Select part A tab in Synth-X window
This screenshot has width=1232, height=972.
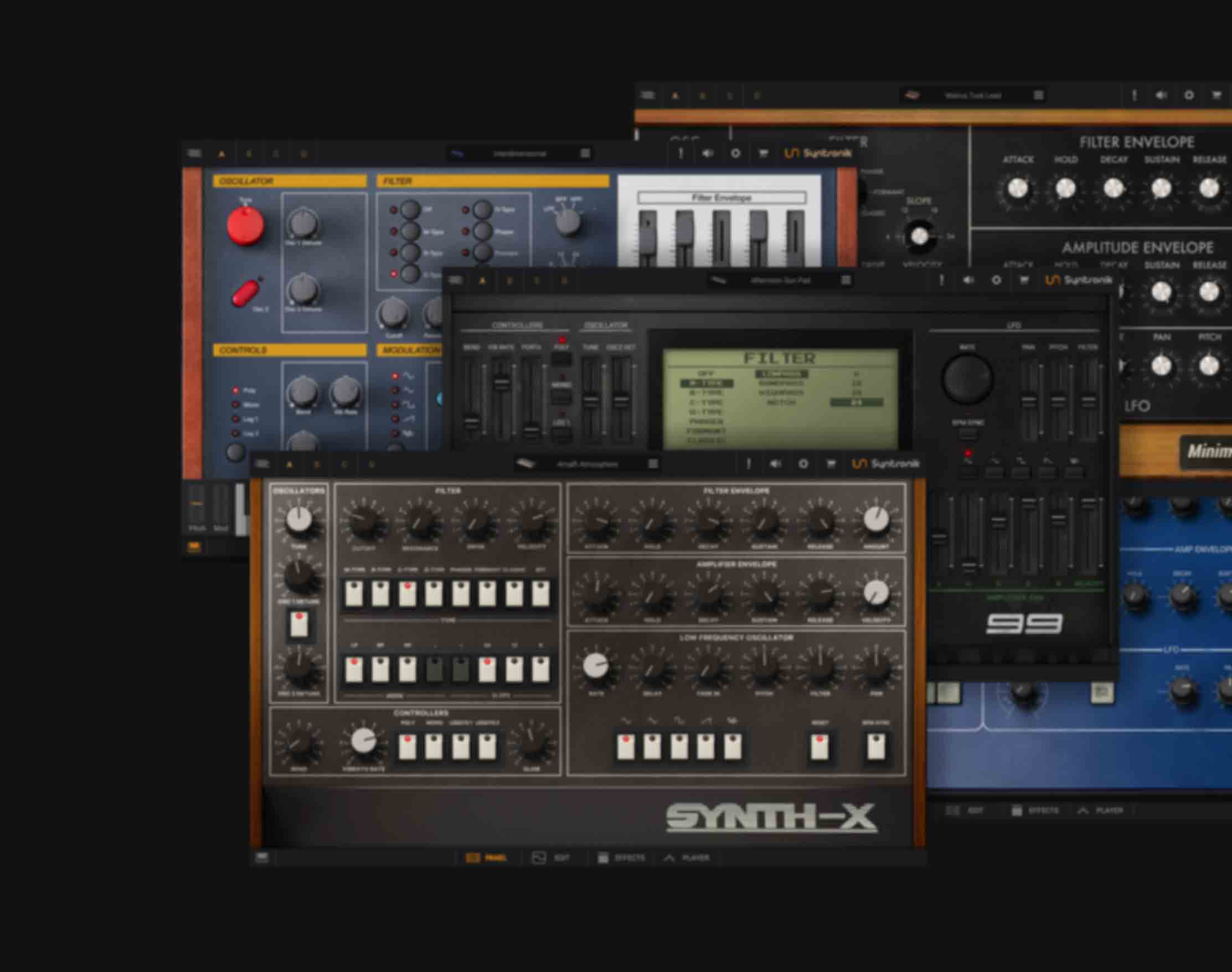[x=290, y=464]
